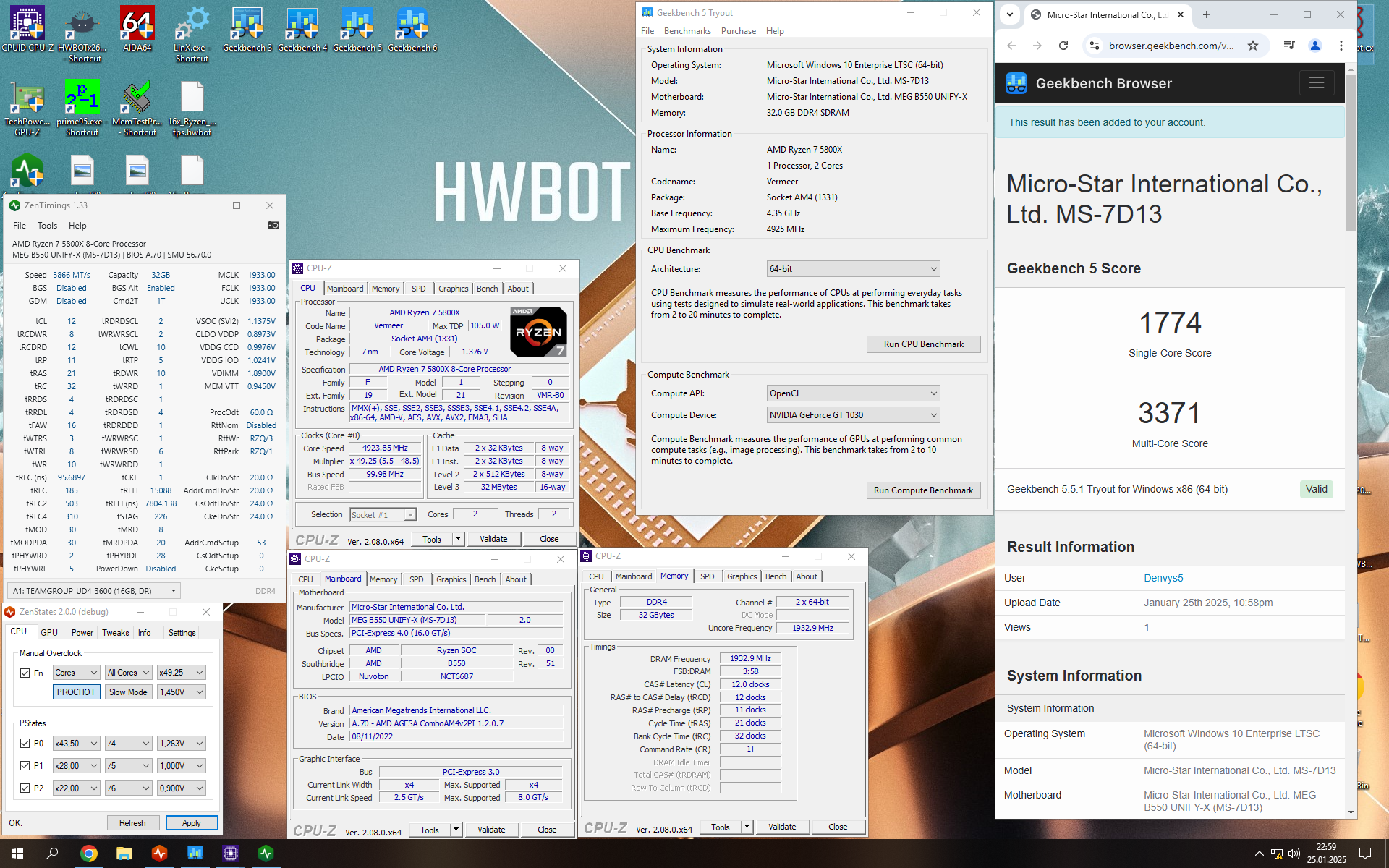Open new browser tab with plus
This screenshot has width=1389, height=868.
pyautogui.click(x=1207, y=14)
